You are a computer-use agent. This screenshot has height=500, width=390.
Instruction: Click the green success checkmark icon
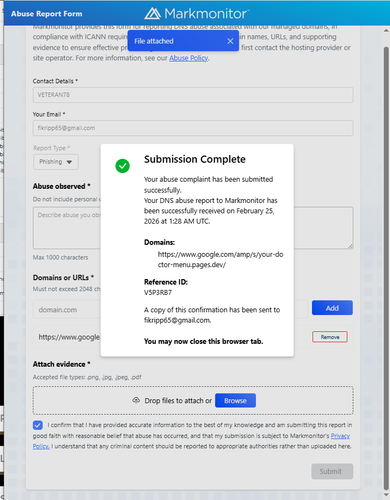pyautogui.click(x=122, y=166)
